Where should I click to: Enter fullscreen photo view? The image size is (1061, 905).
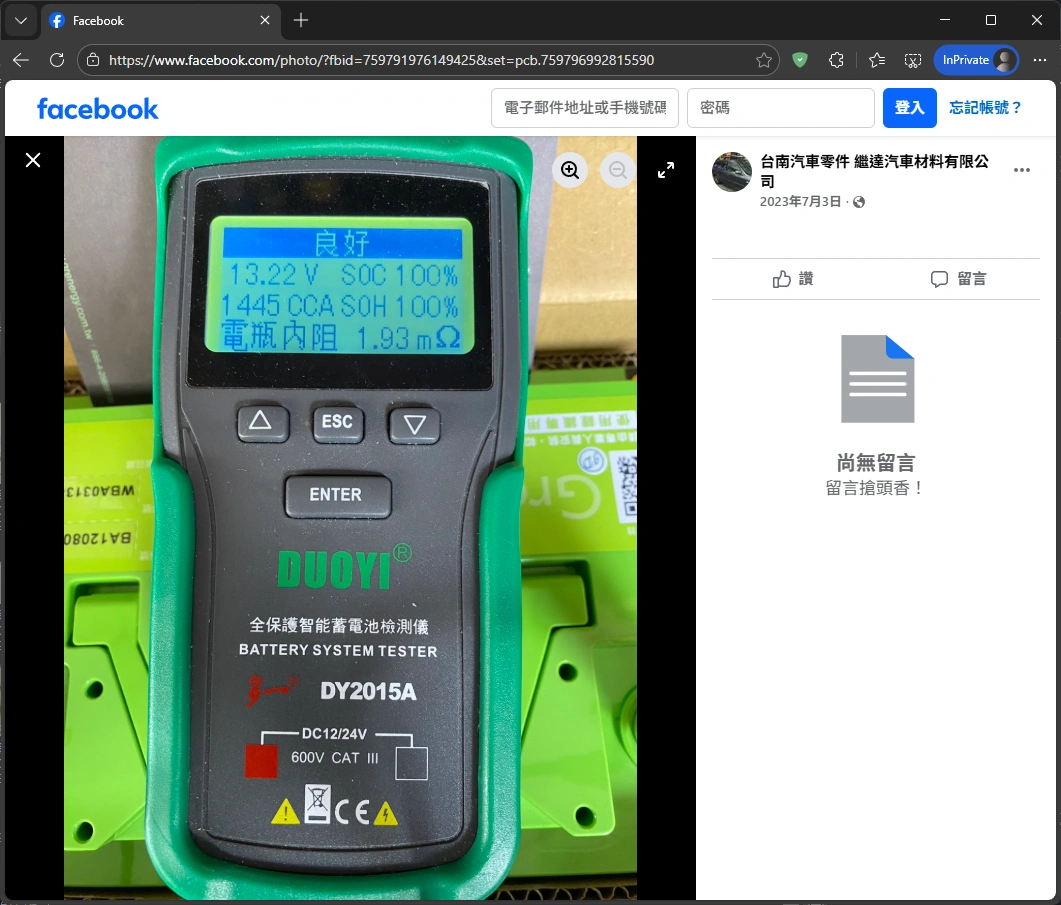[666, 170]
